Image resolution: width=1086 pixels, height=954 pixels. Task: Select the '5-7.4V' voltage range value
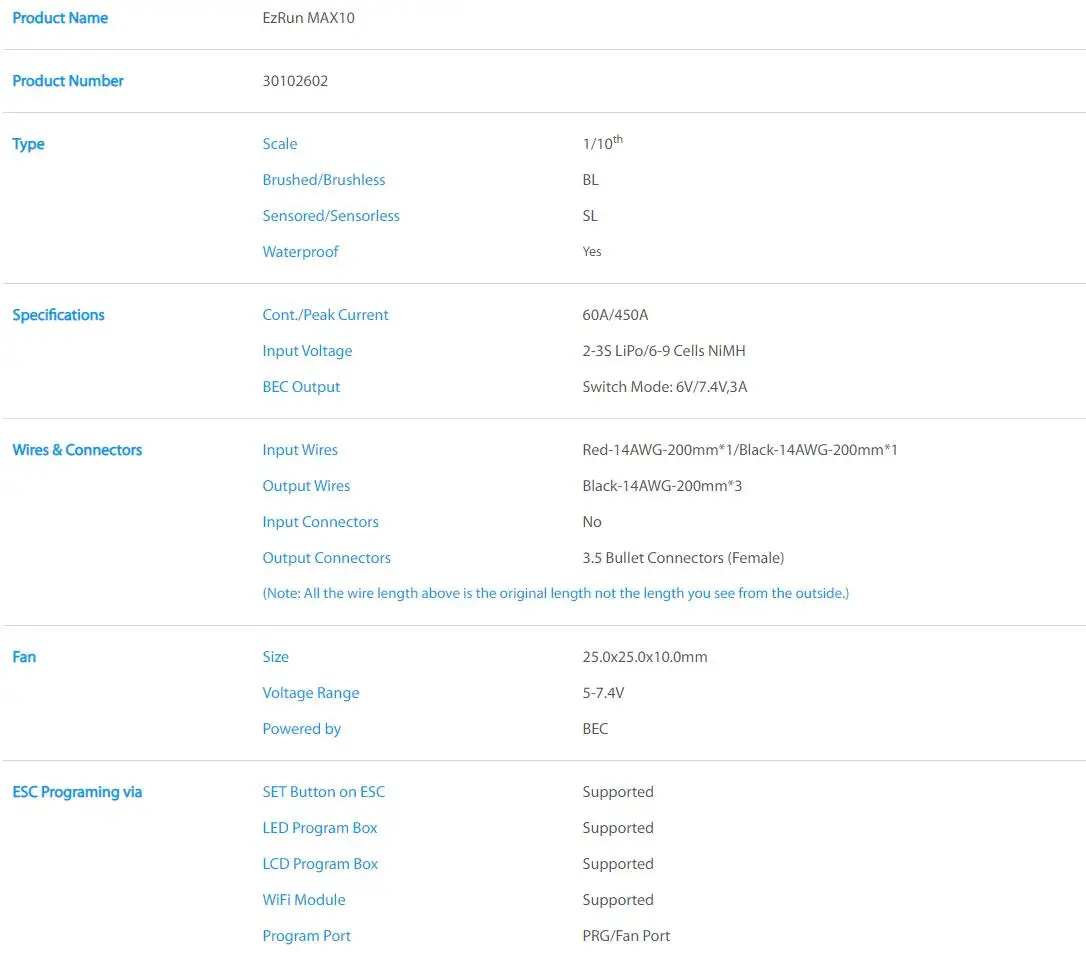(603, 694)
